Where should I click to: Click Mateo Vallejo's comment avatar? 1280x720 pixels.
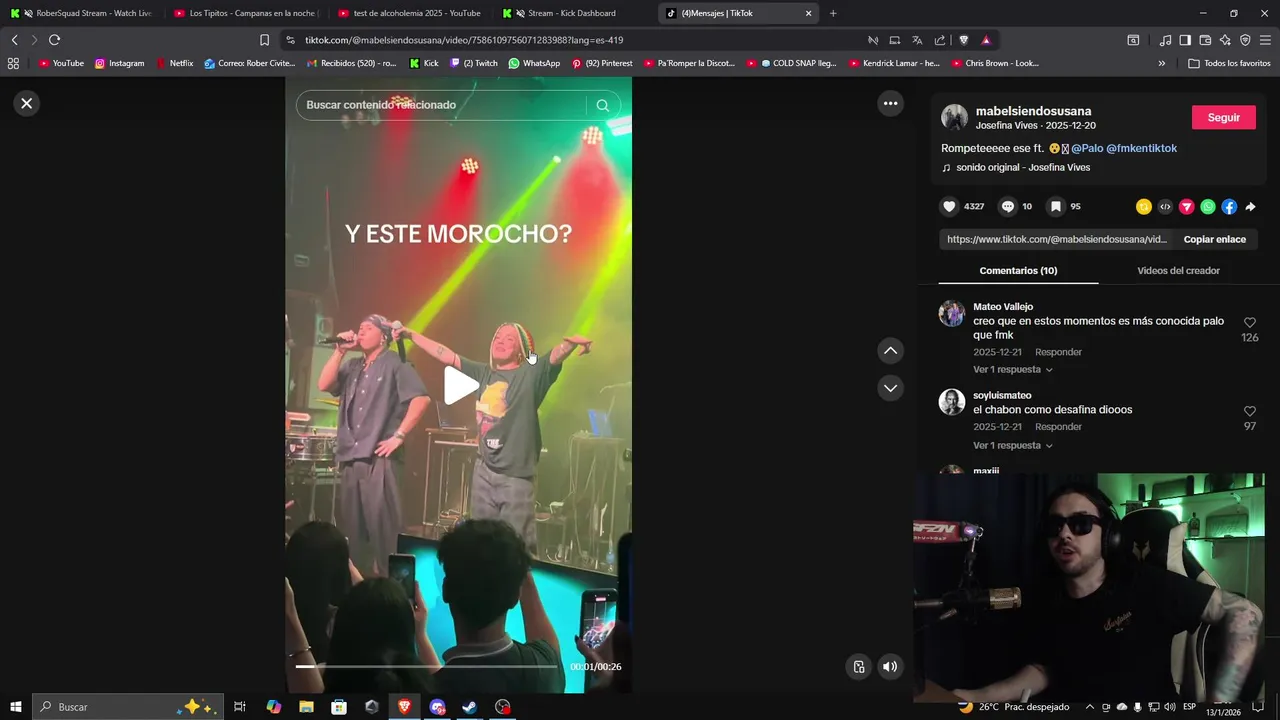click(x=951, y=313)
